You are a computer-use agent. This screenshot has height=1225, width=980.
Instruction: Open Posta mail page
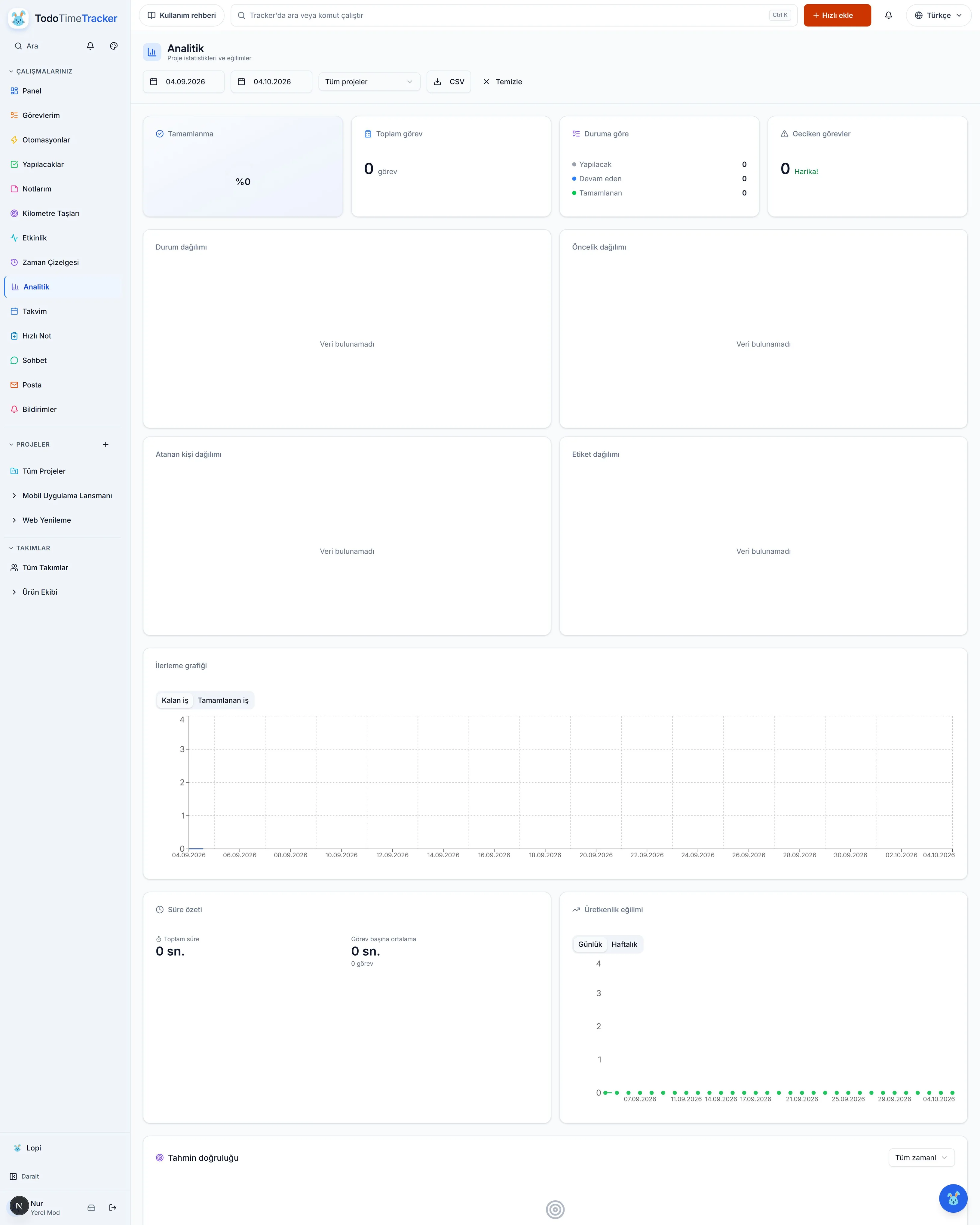coord(63,385)
